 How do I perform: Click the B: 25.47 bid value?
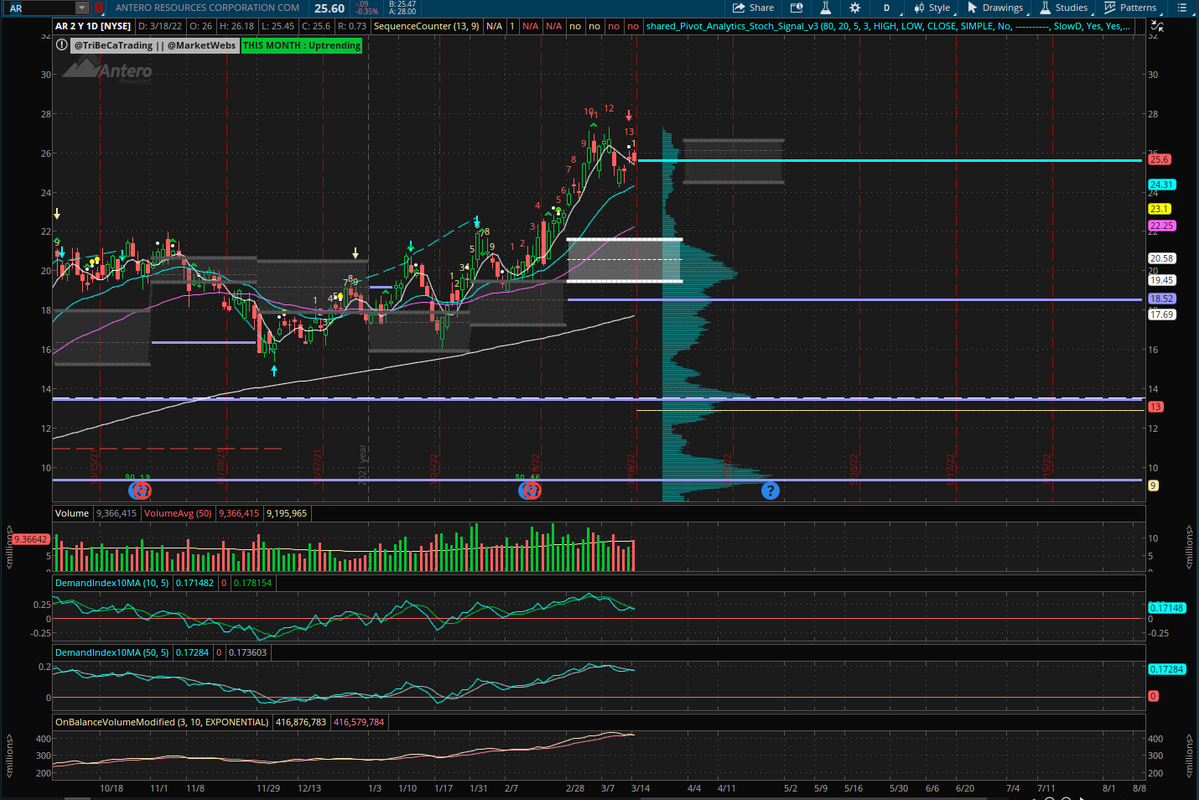point(402,4)
